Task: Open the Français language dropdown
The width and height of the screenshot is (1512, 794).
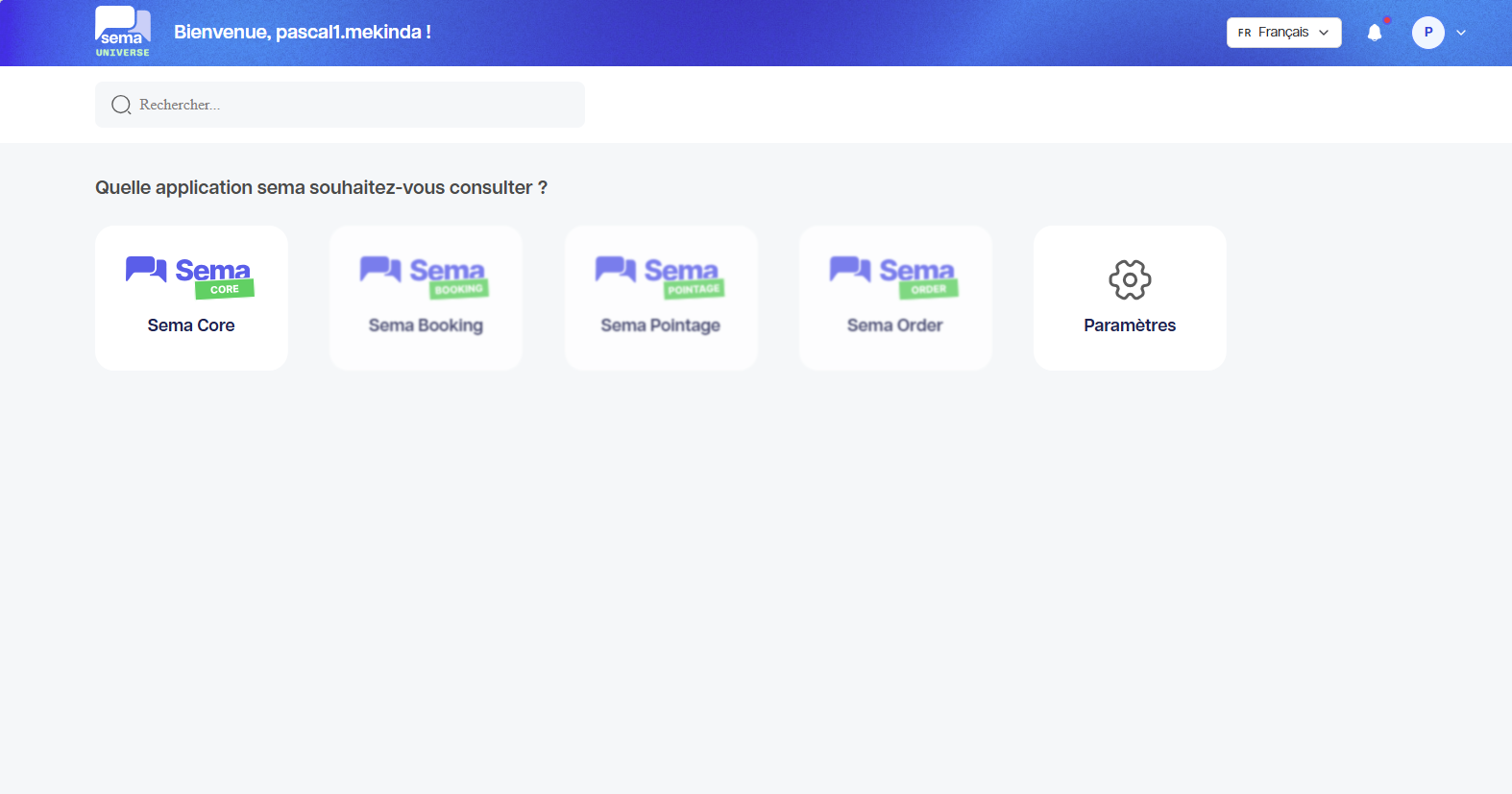Action: tap(1283, 33)
